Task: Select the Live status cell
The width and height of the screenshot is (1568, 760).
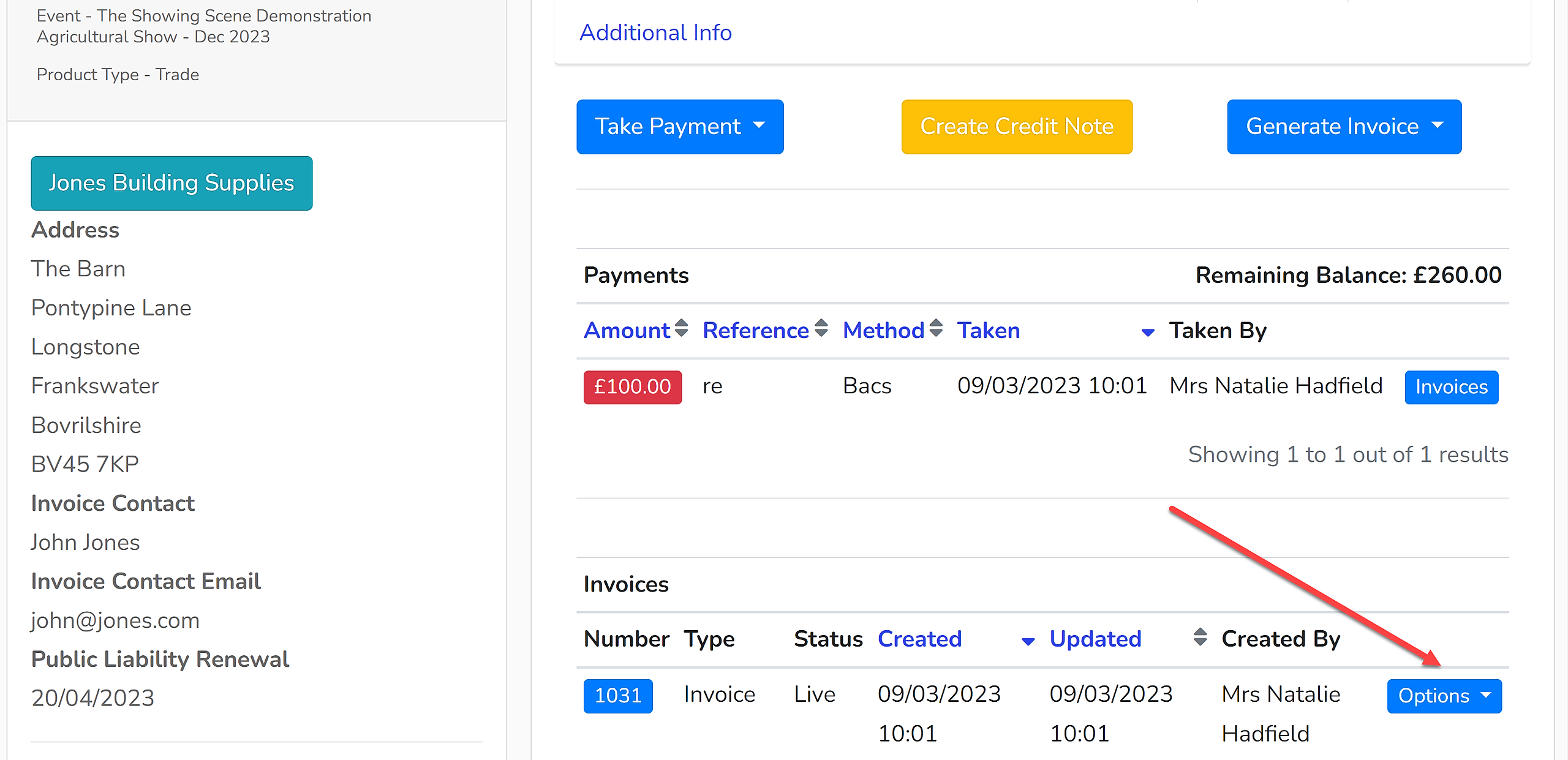Action: point(815,694)
